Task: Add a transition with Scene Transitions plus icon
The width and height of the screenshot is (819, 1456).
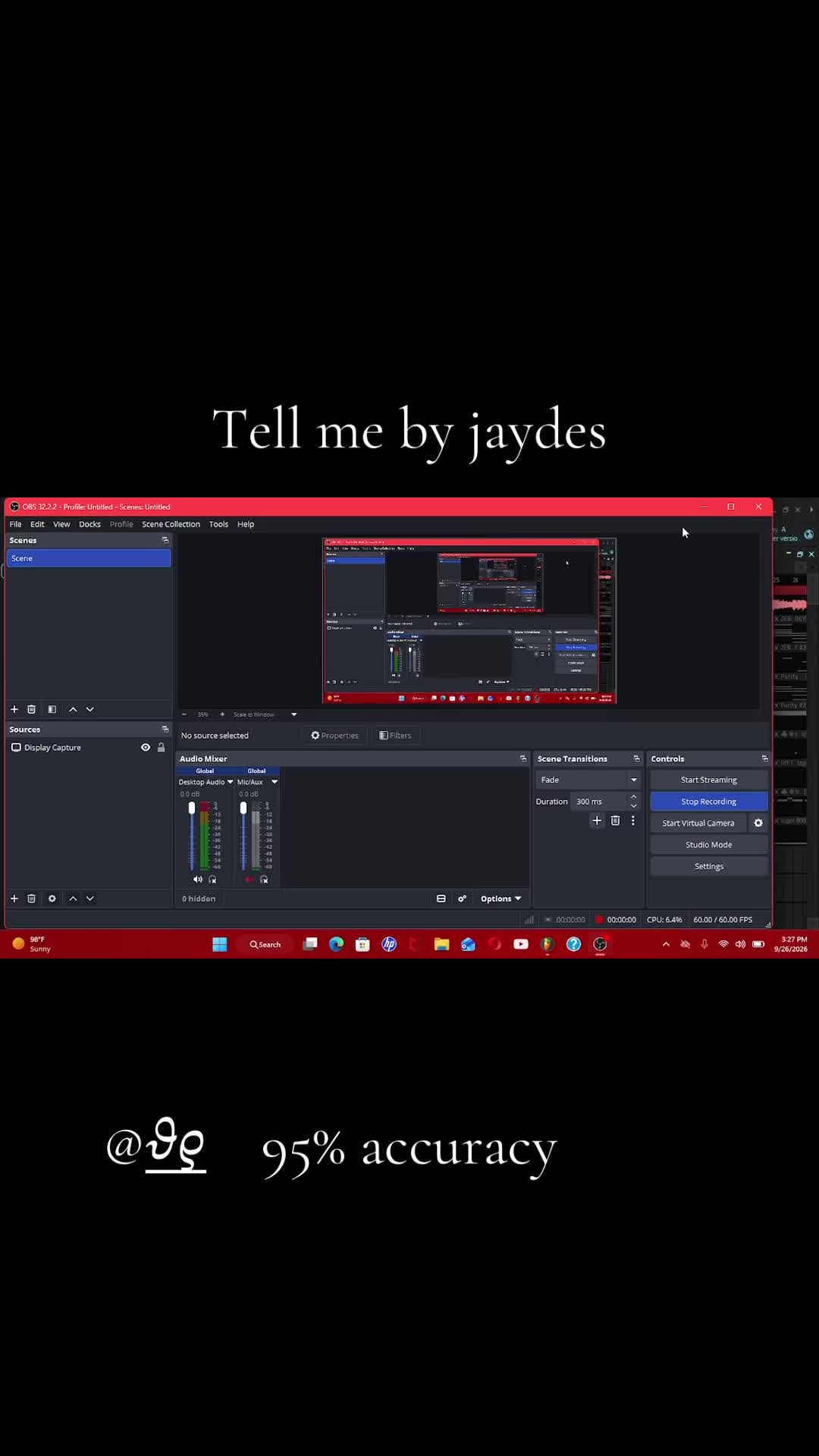Action: click(597, 821)
